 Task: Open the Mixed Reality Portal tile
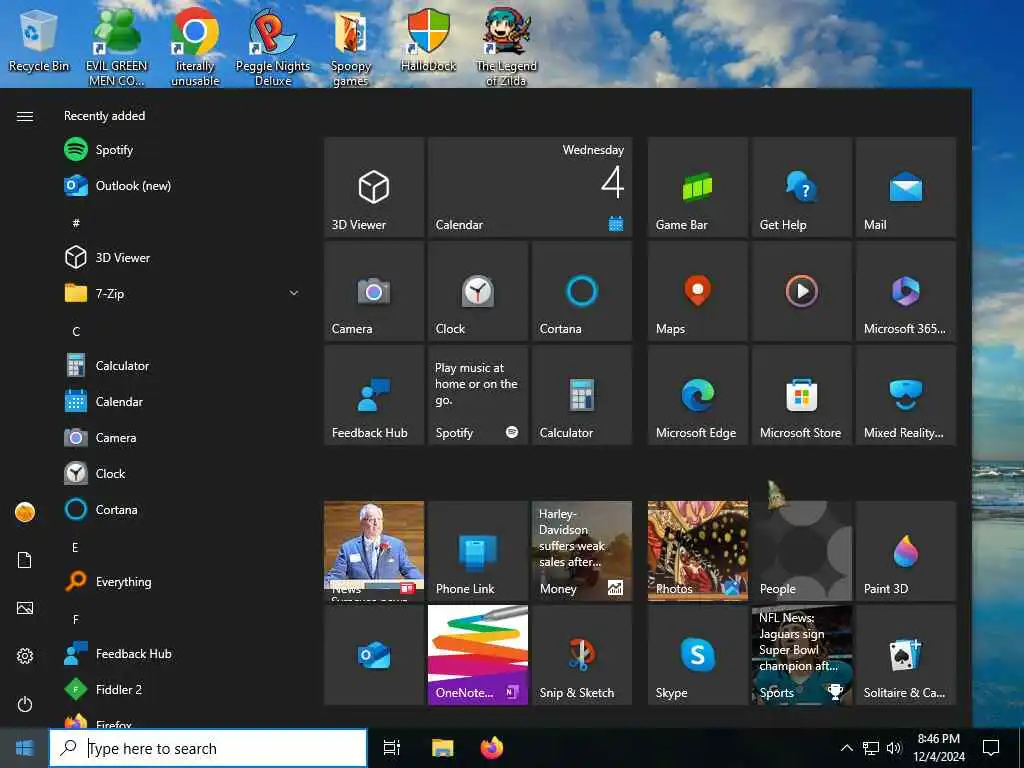click(906, 395)
